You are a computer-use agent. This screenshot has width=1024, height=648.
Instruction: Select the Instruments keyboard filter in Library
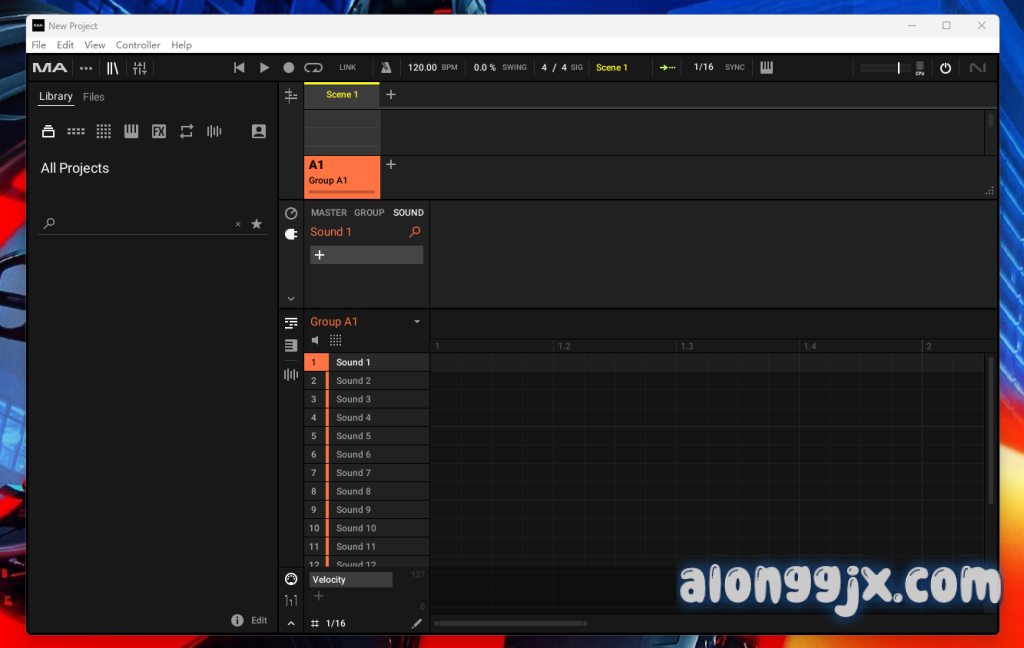[x=131, y=132]
